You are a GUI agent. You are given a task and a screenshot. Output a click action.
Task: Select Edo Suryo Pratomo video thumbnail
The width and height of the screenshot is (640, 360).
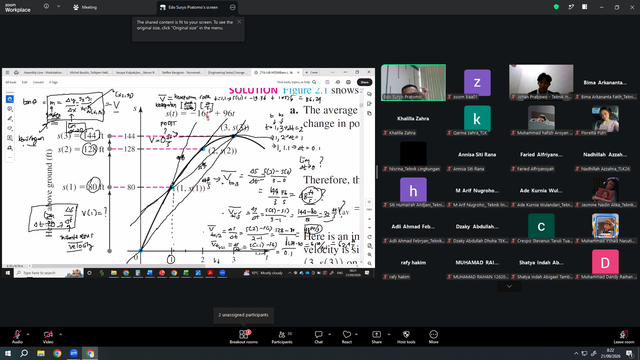tap(413, 82)
